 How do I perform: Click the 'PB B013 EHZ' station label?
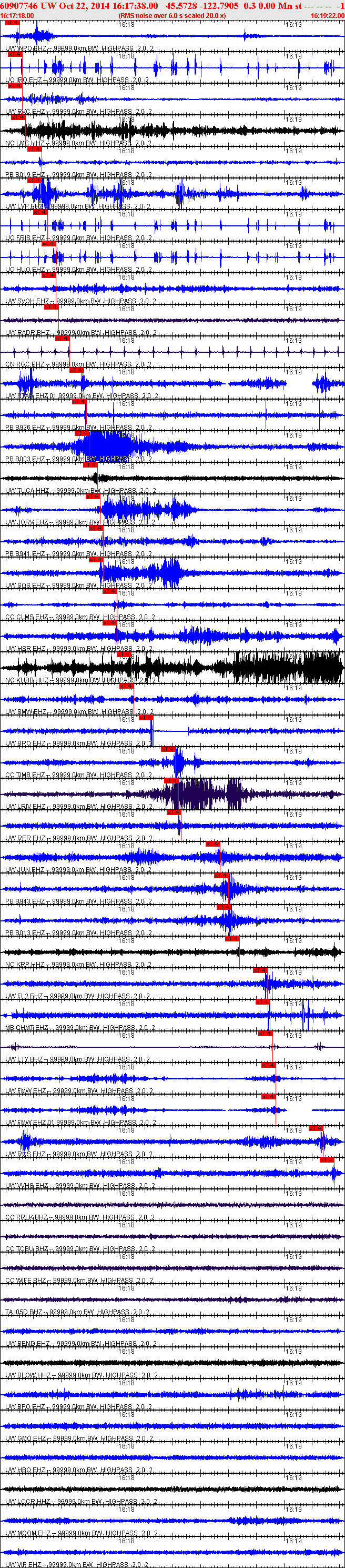coord(26,933)
